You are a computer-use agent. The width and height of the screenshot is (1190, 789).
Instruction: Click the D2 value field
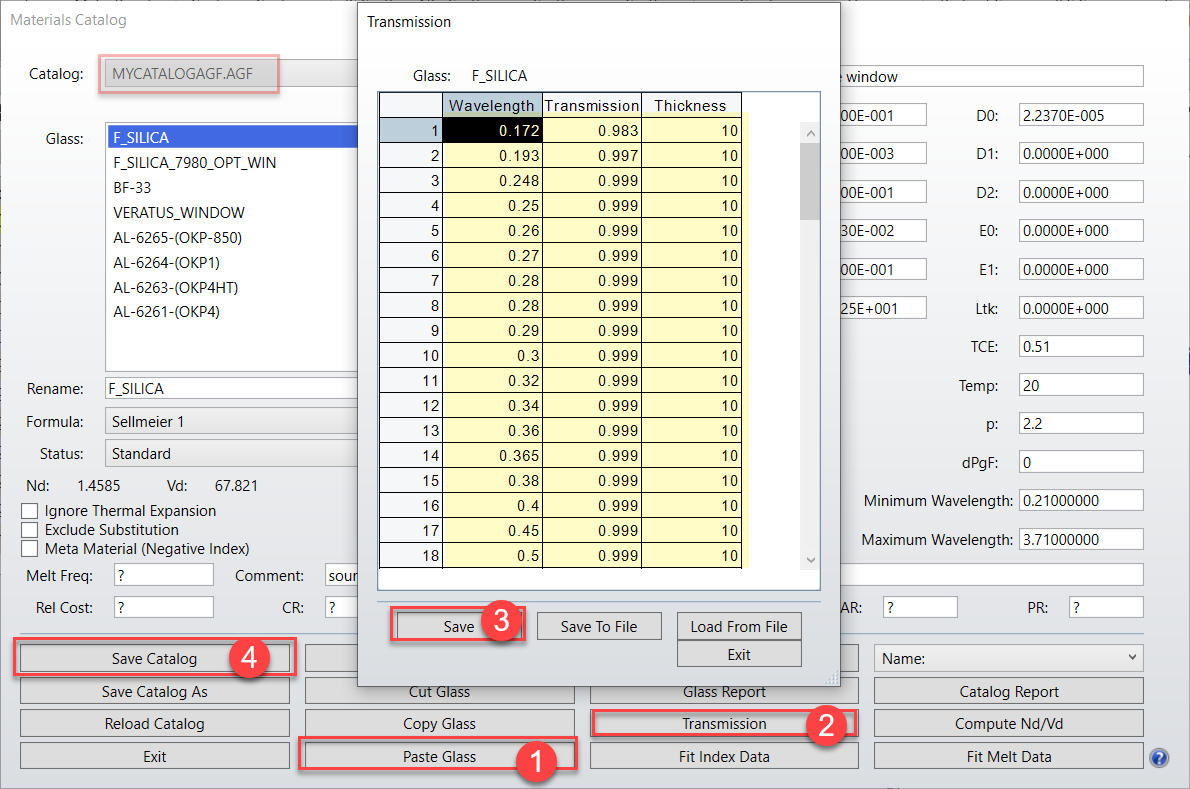click(x=1081, y=192)
